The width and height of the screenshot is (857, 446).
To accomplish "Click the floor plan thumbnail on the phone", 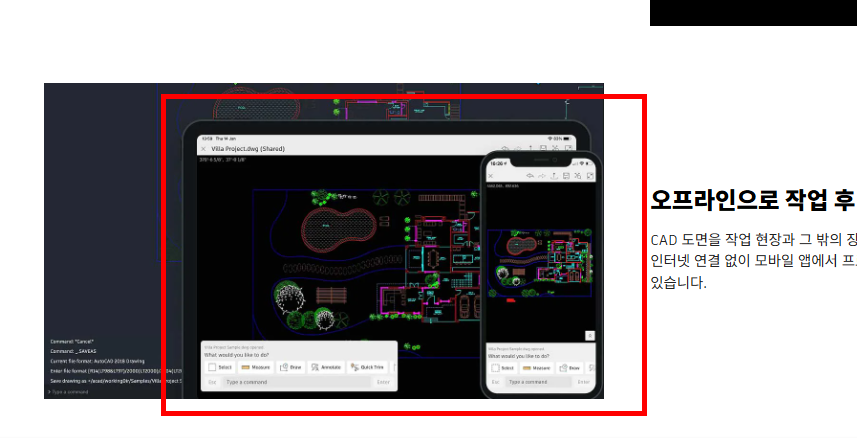I will 539,263.
